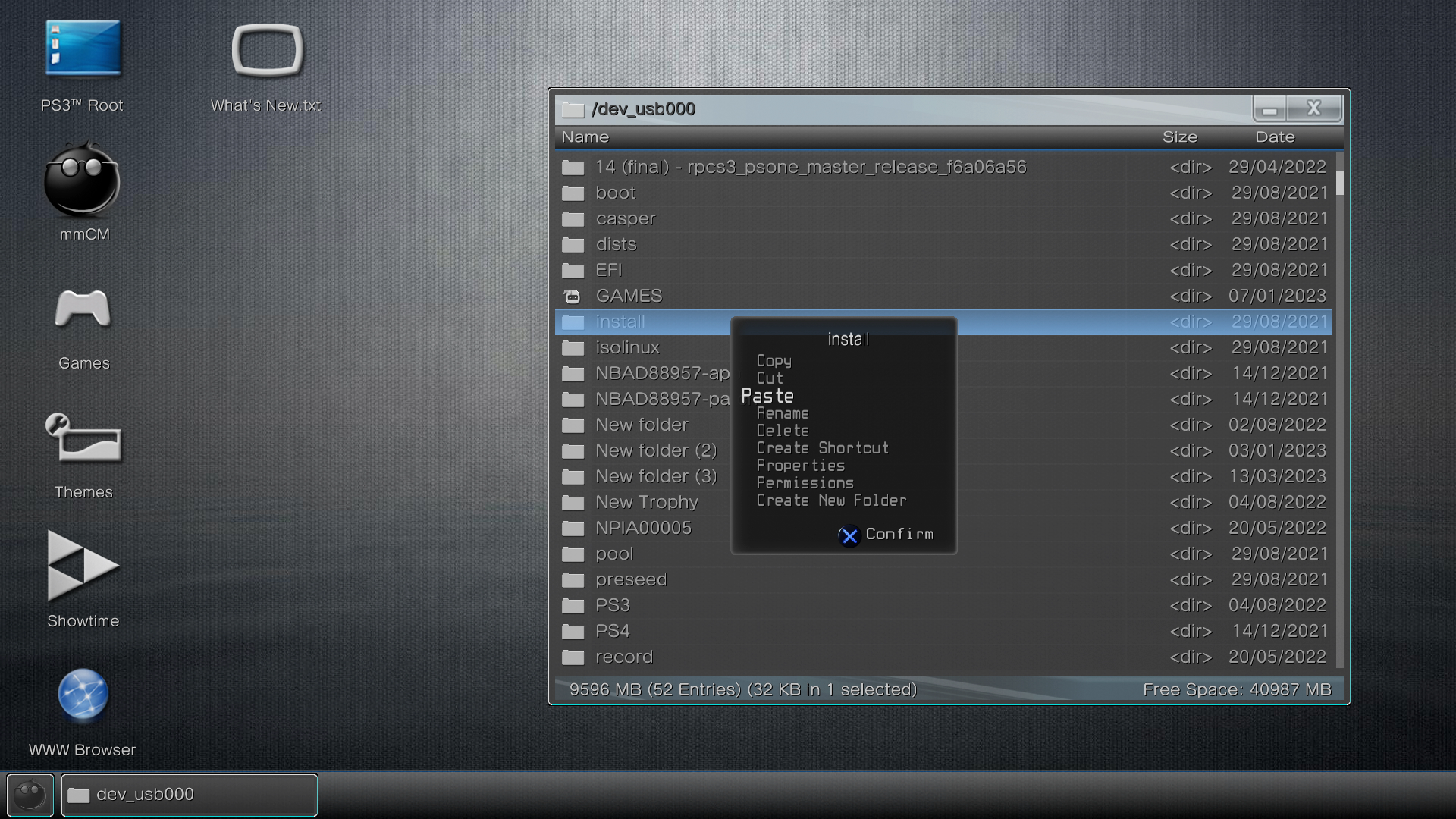Click the dists folder icon
The width and height of the screenshot is (1456, 819).
point(573,244)
